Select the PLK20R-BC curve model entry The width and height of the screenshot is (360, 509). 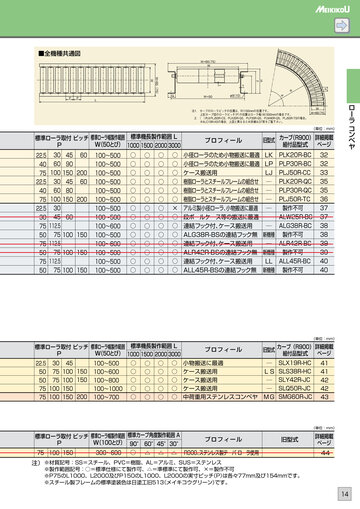[x=295, y=155]
